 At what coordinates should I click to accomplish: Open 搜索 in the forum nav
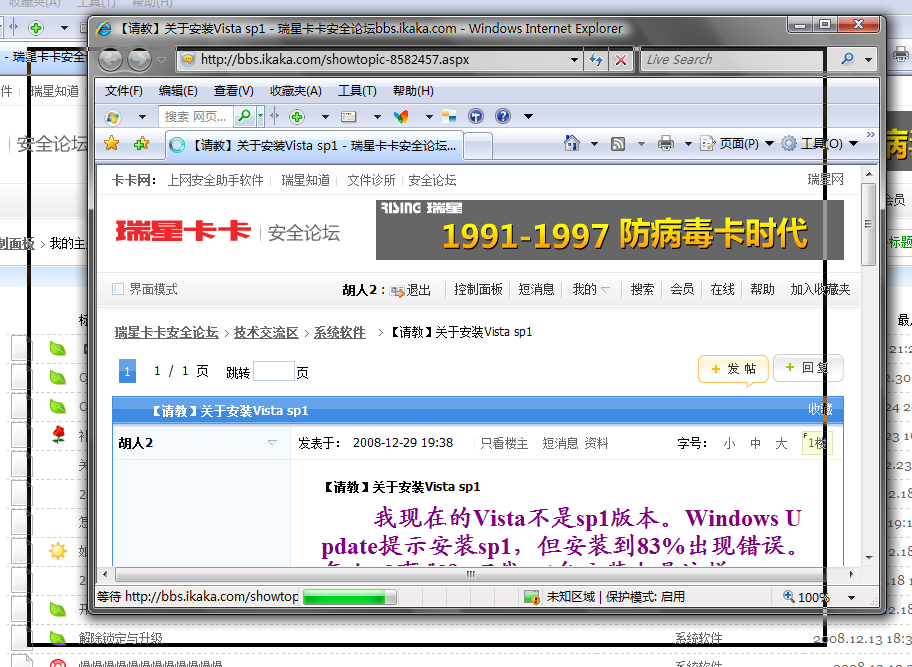(642, 290)
